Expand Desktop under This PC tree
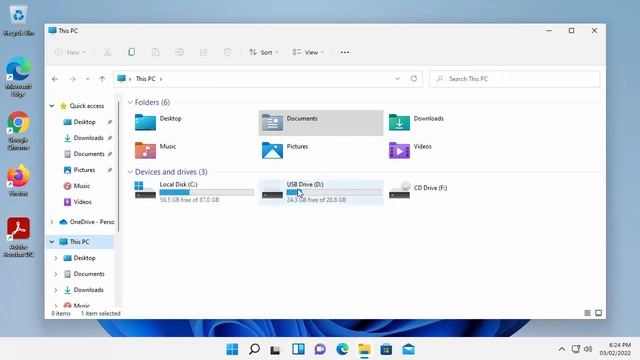 coord(56,258)
